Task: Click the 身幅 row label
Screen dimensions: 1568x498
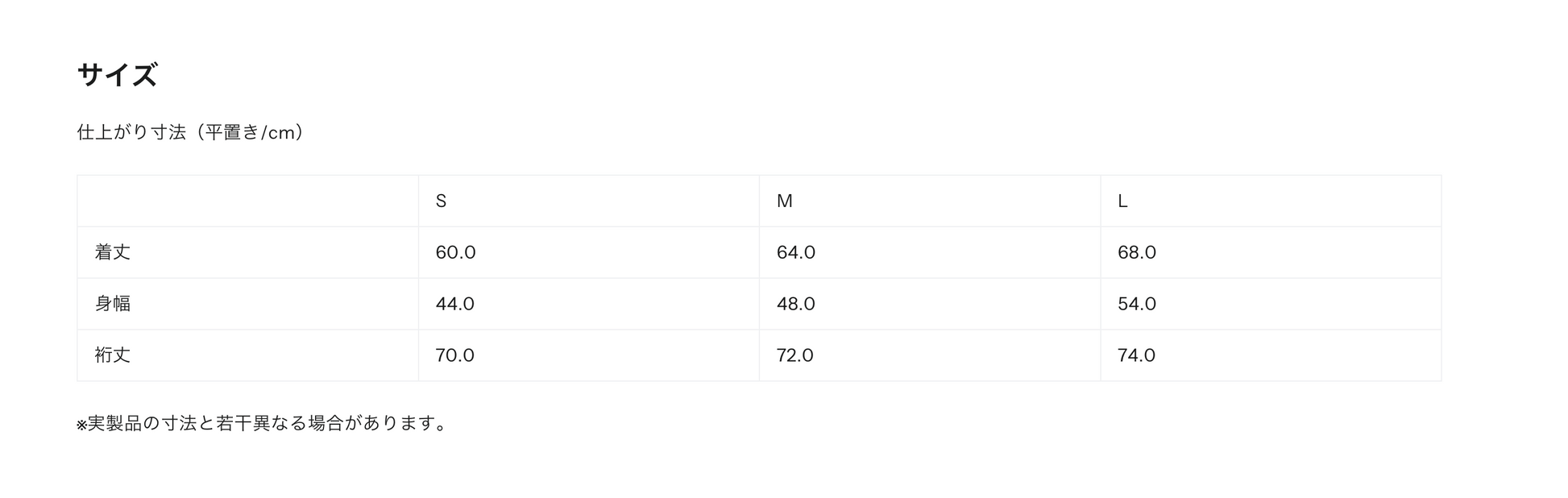Action: [113, 304]
